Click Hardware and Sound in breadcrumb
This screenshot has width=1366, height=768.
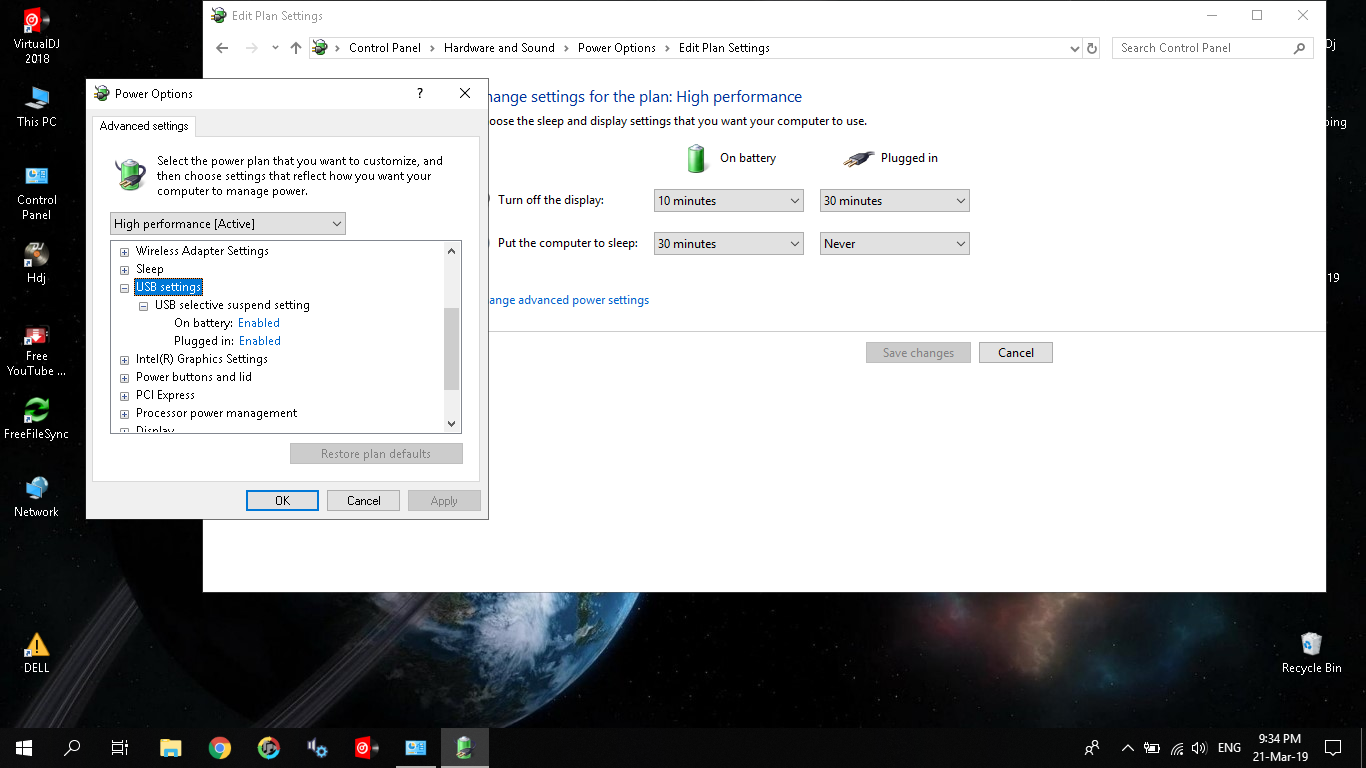pyautogui.click(x=499, y=48)
